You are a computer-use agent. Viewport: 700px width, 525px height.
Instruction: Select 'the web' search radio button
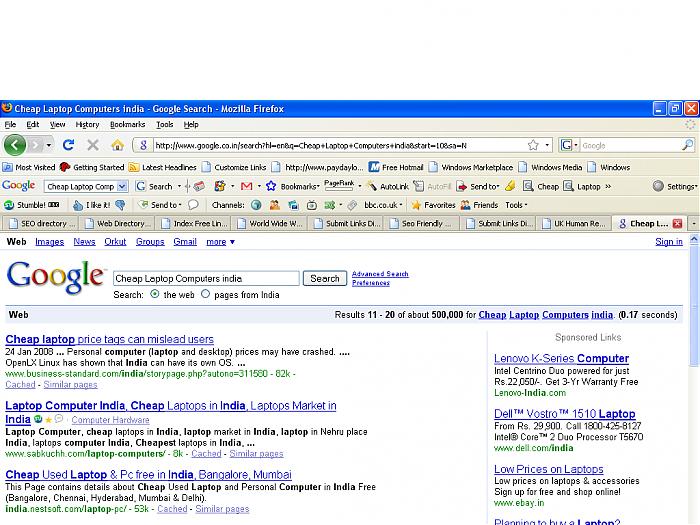click(154, 294)
